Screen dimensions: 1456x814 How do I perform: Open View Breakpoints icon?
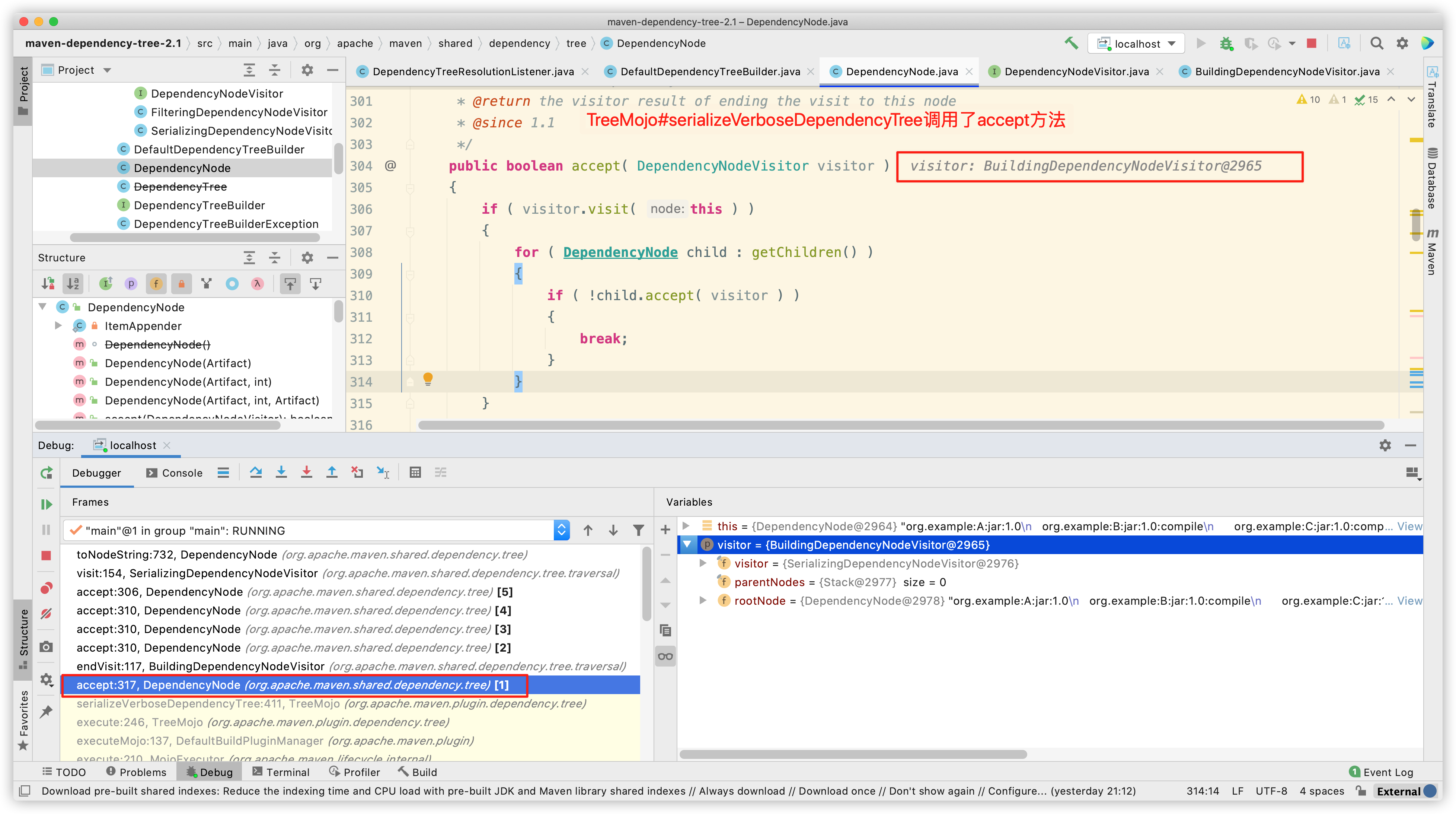[x=47, y=588]
